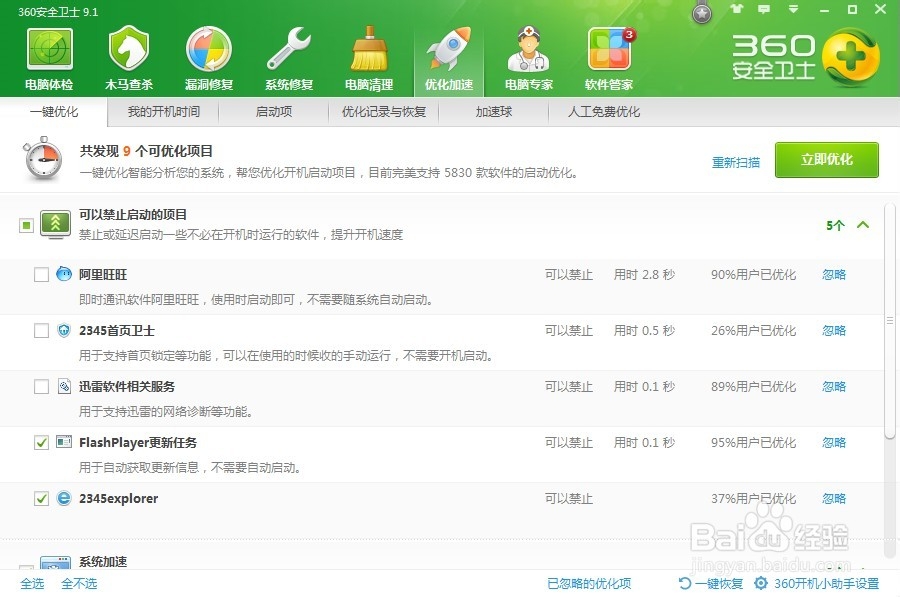This screenshot has height=597, width=900.
Task: Click the FlashPlayer更新任务 icon
Action: pos(64,441)
